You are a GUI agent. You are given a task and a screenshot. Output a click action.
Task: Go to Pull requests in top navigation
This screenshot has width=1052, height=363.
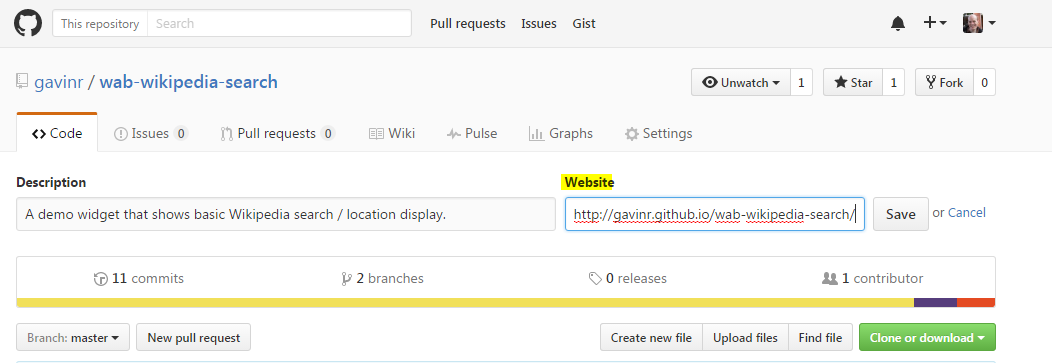[x=468, y=23]
